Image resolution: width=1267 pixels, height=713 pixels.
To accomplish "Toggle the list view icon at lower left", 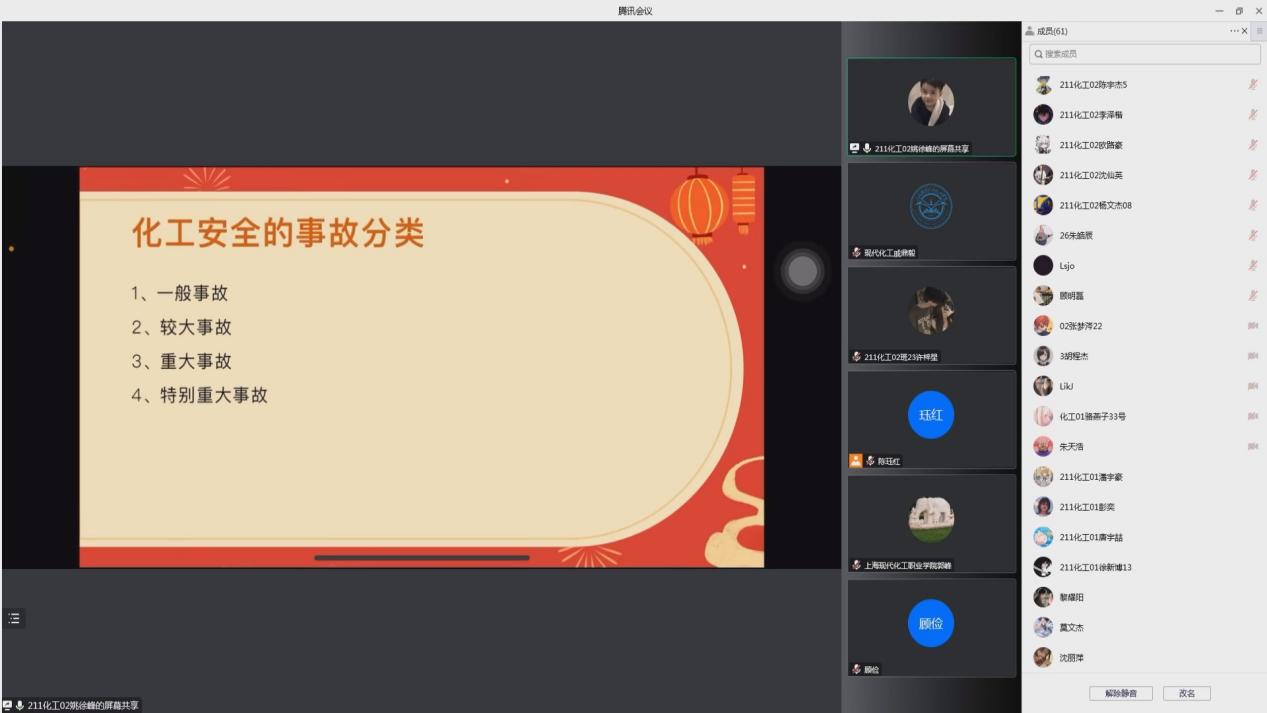I will [x=14, y=619].
